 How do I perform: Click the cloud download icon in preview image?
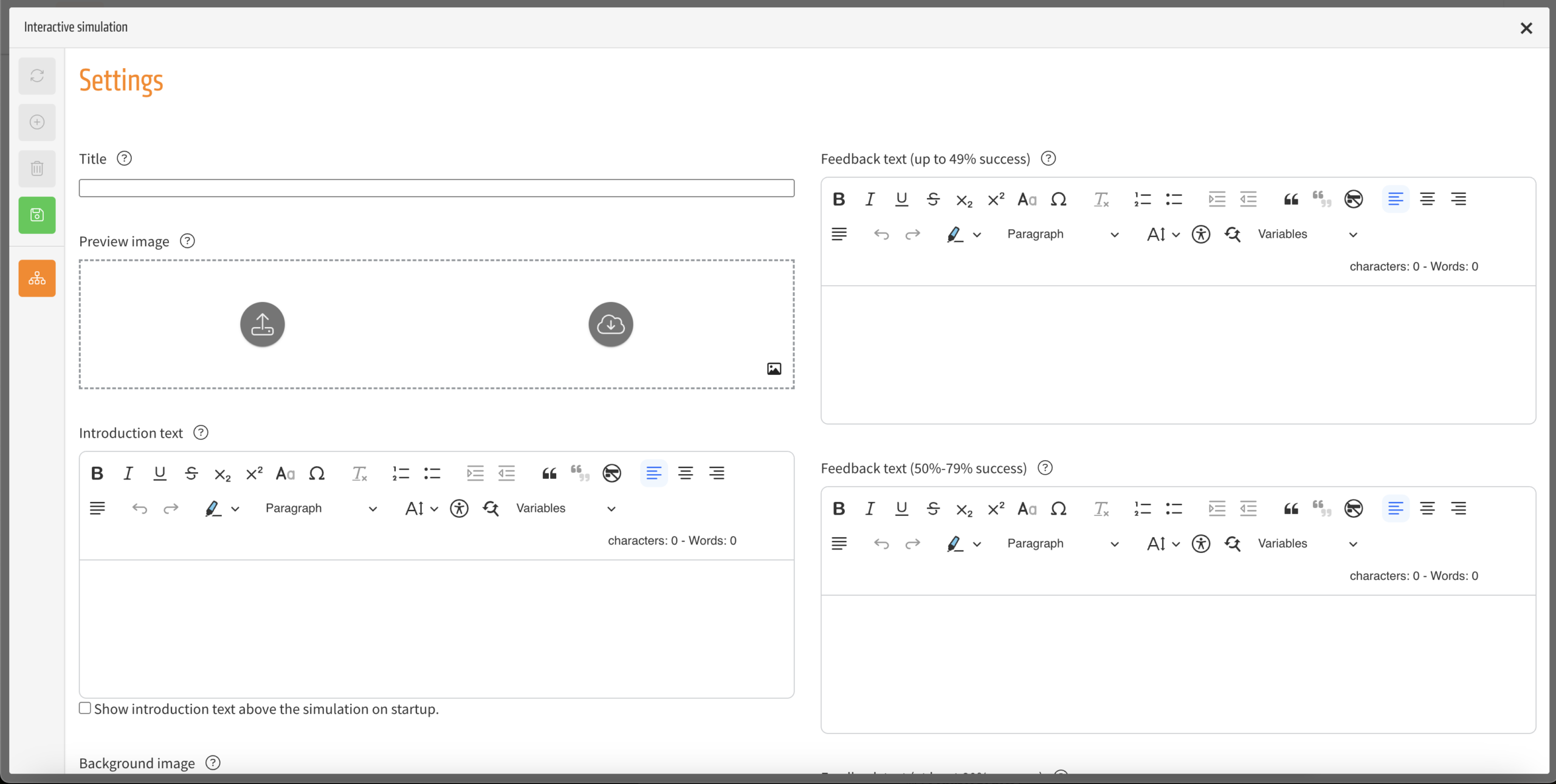[x=611, y=325]
